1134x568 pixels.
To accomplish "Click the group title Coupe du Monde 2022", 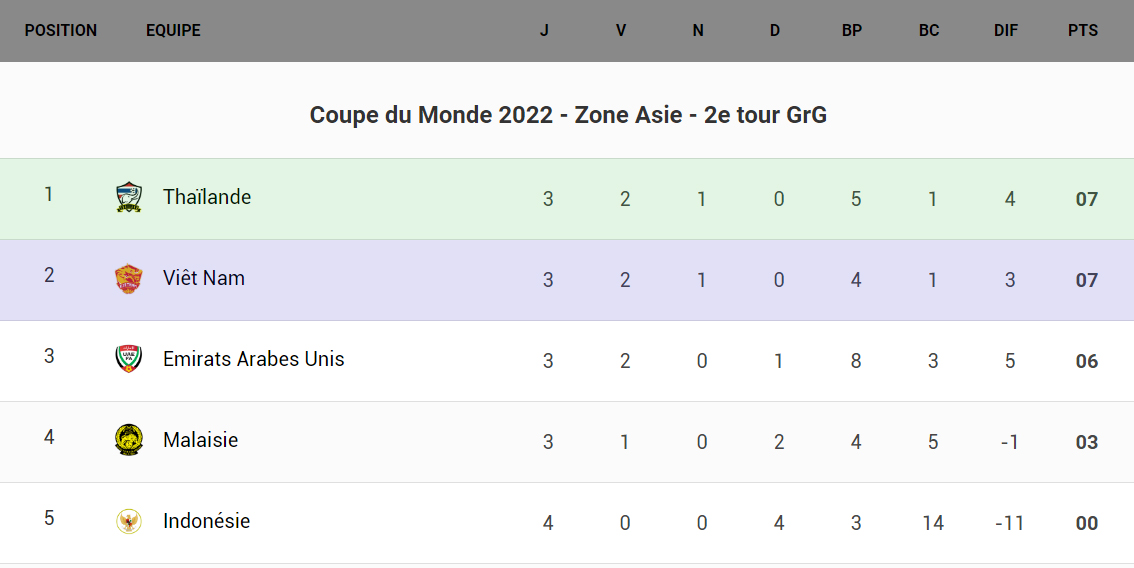I will 568,115.
